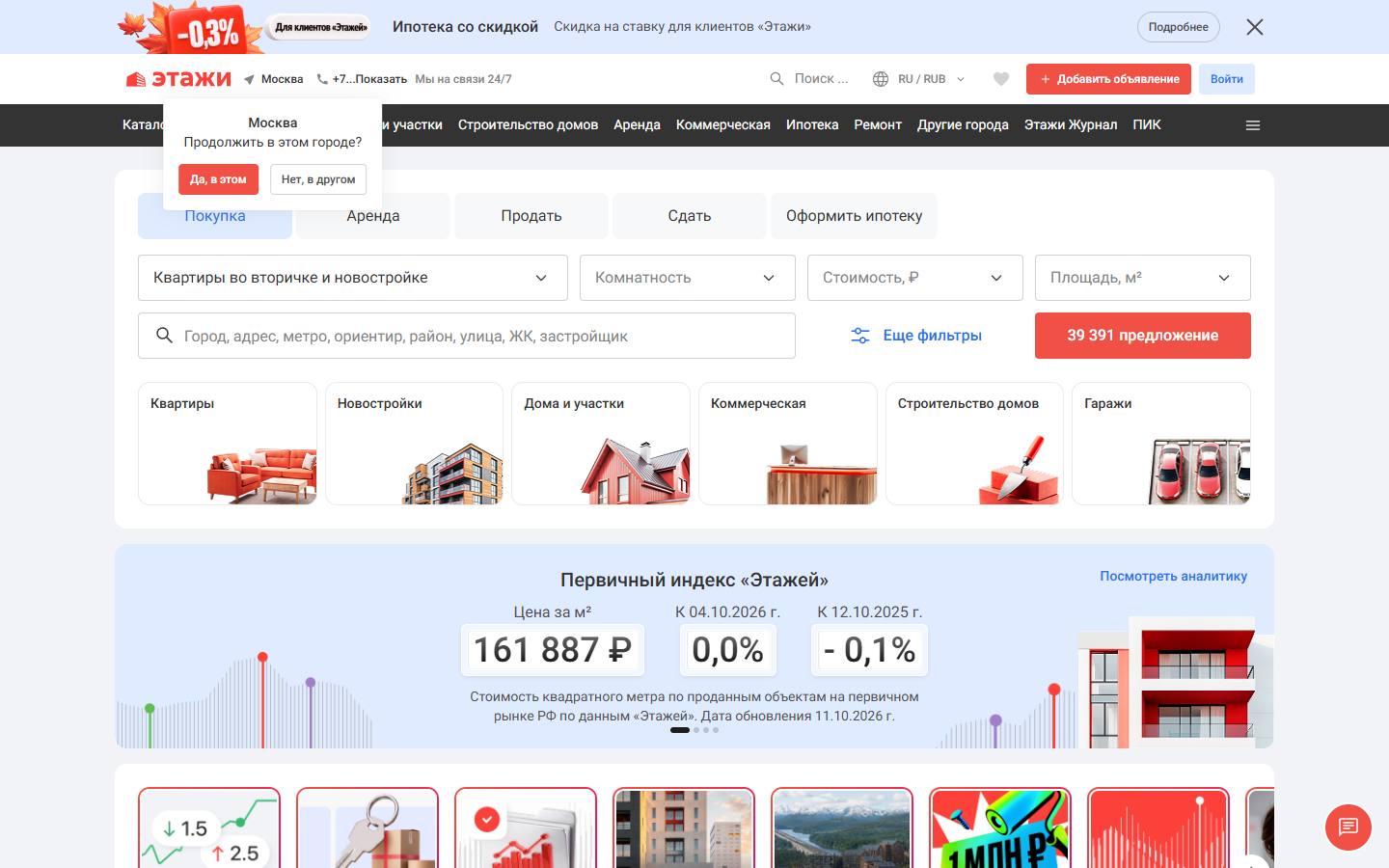This screenshot has width=1389, height=868.
Task: Open the red chart checkmark story
Action: point(526,827)
